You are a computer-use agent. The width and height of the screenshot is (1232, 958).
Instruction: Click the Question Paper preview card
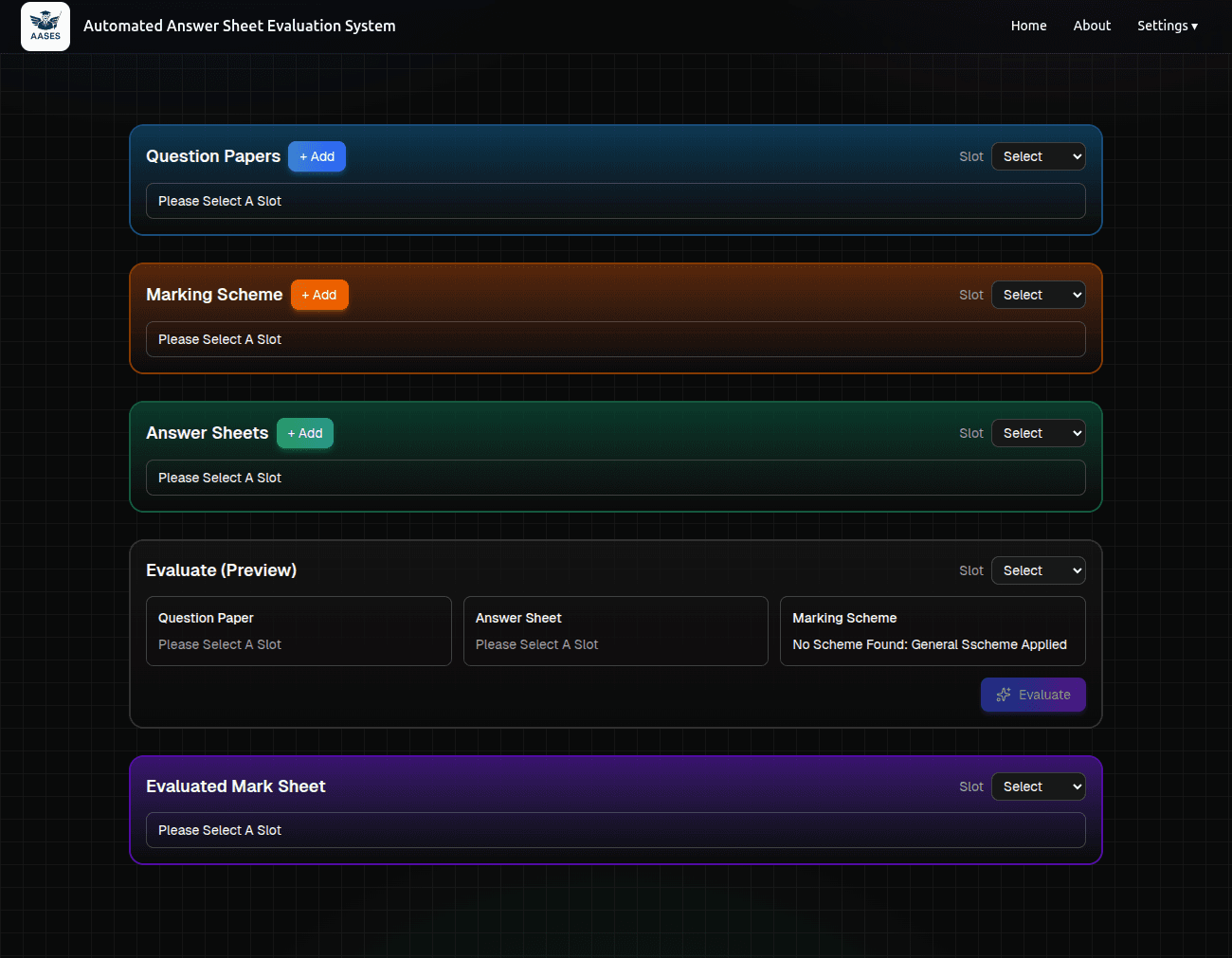click(299, 631)
